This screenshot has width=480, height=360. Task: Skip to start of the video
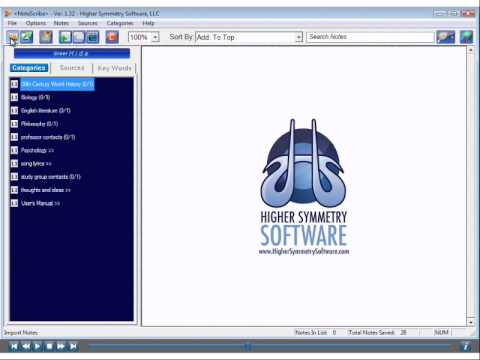point(14,346)
